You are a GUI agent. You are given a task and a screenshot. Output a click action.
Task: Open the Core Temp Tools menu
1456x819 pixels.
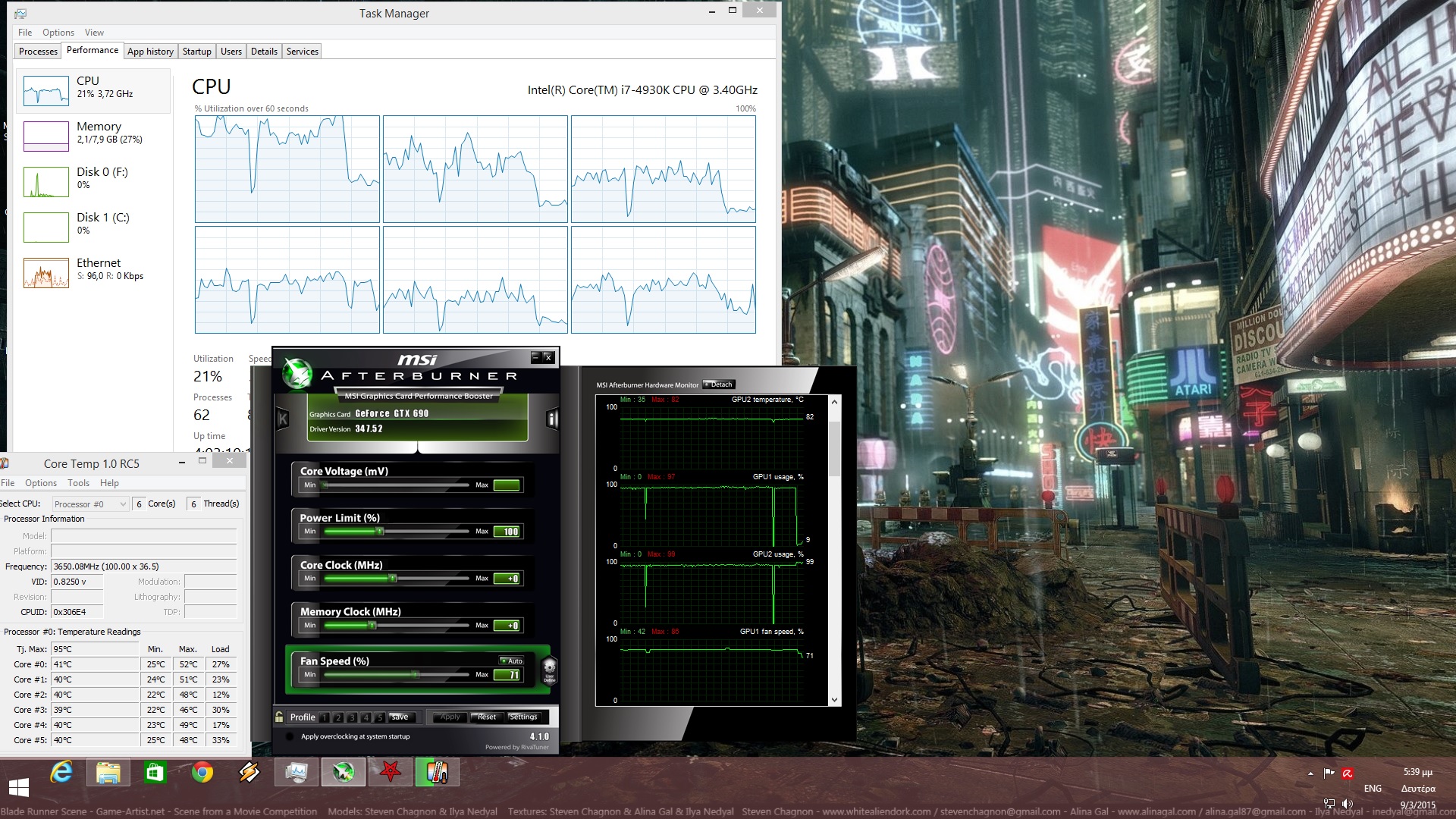(78, 483)
